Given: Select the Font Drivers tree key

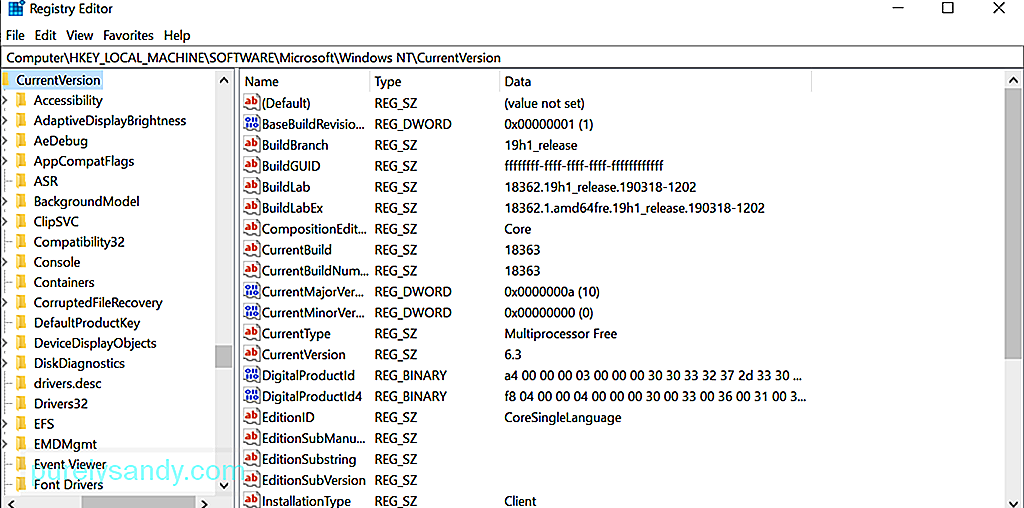Looking at the screenshot, I should click(x=69, y=484).
